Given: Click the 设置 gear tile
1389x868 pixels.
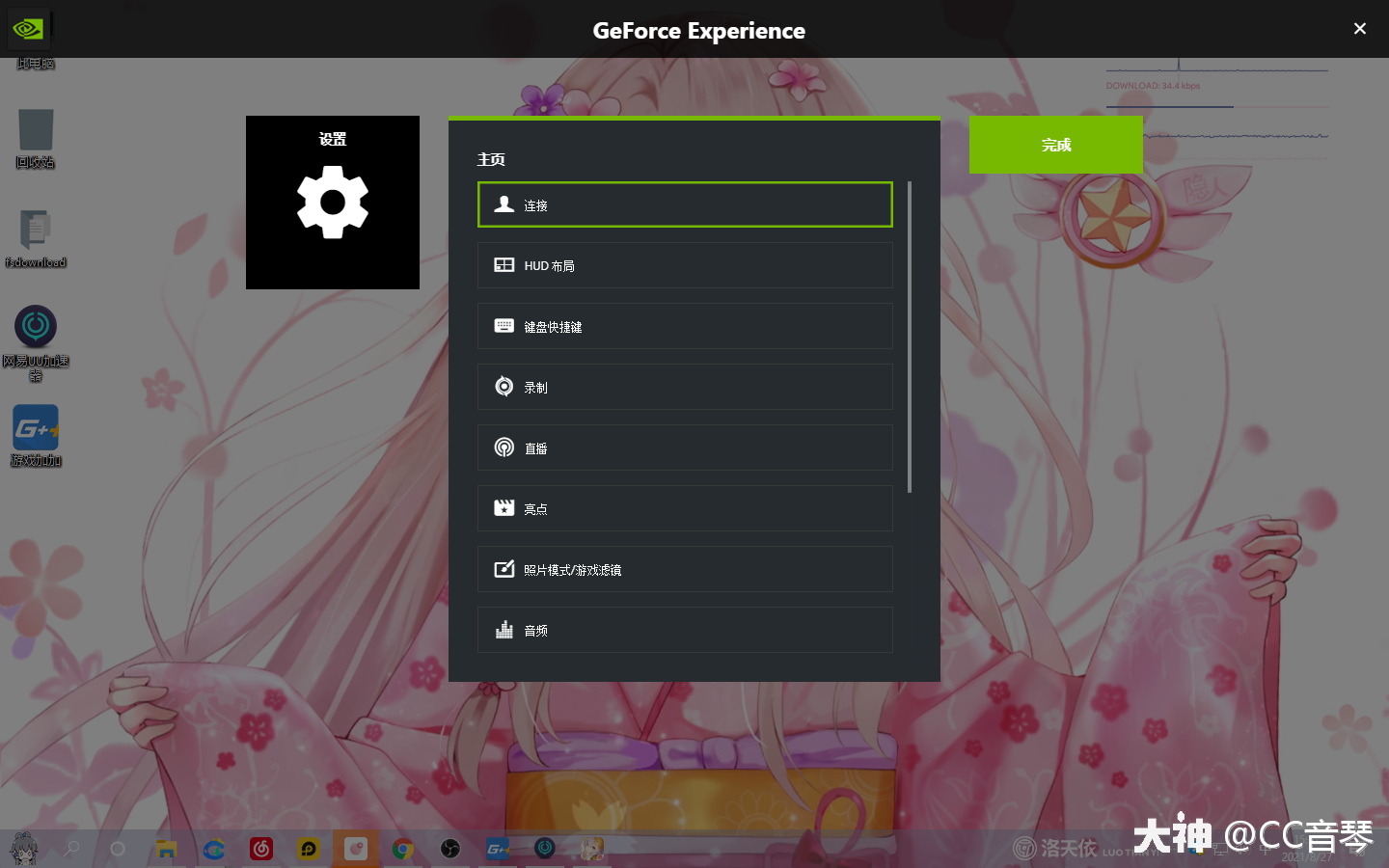Looking at the screenshot, I should click(333, 203).
